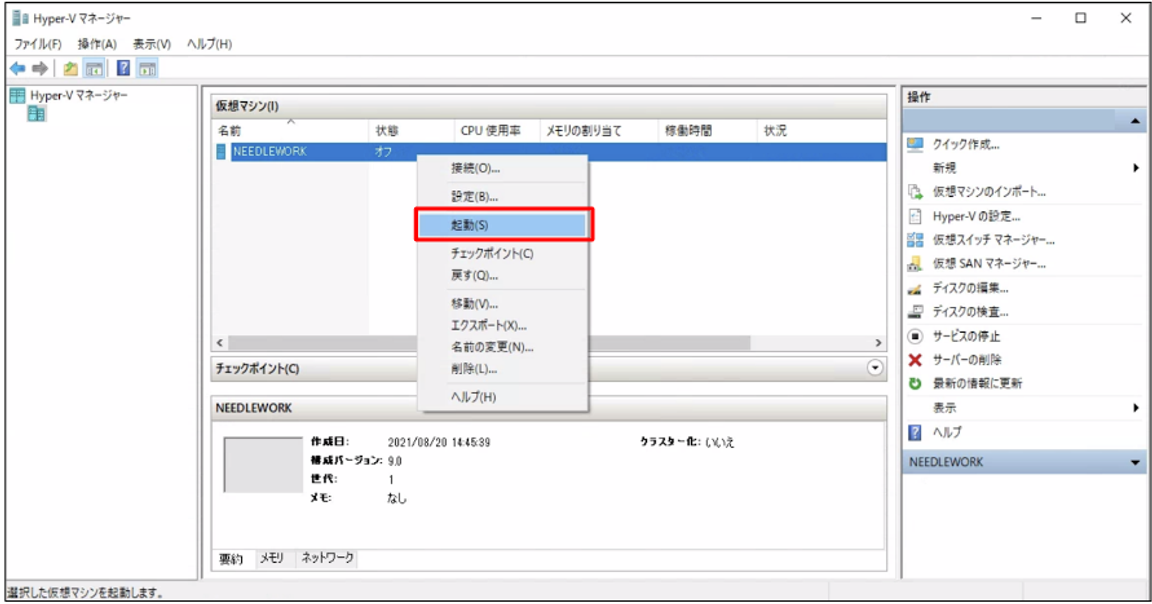The width and height of the screenshot is (1152, 604).
Task: Select Hyper-V マネージャー root tree node
Action: tap(79, 96)
